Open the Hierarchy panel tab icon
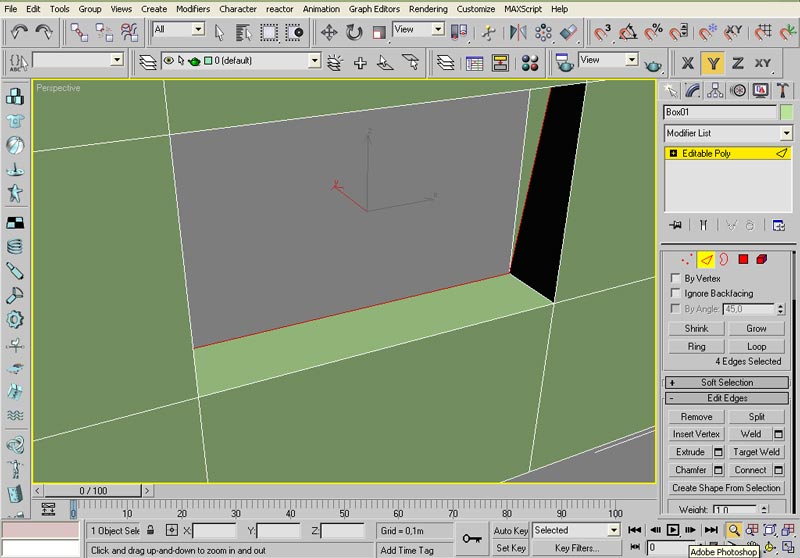800x558 pixels. tap(715, 91)
